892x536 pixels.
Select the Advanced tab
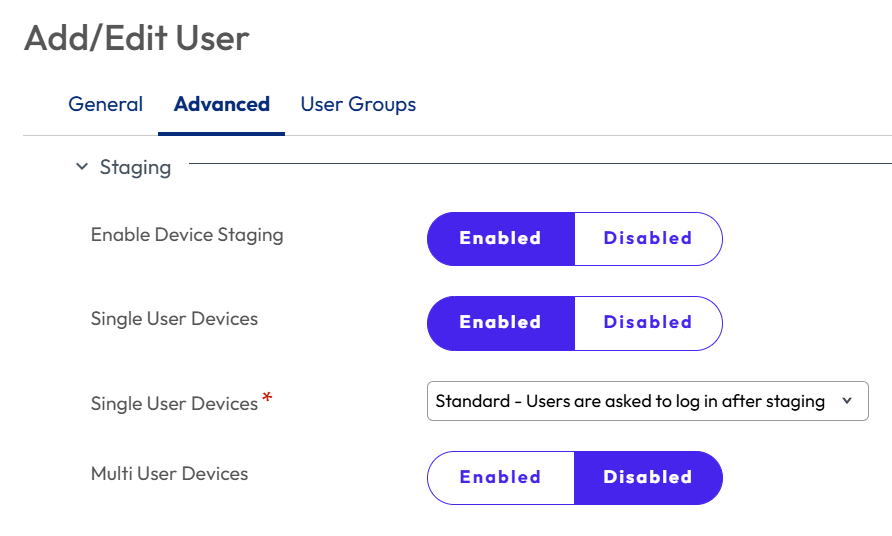click(221, 104)
